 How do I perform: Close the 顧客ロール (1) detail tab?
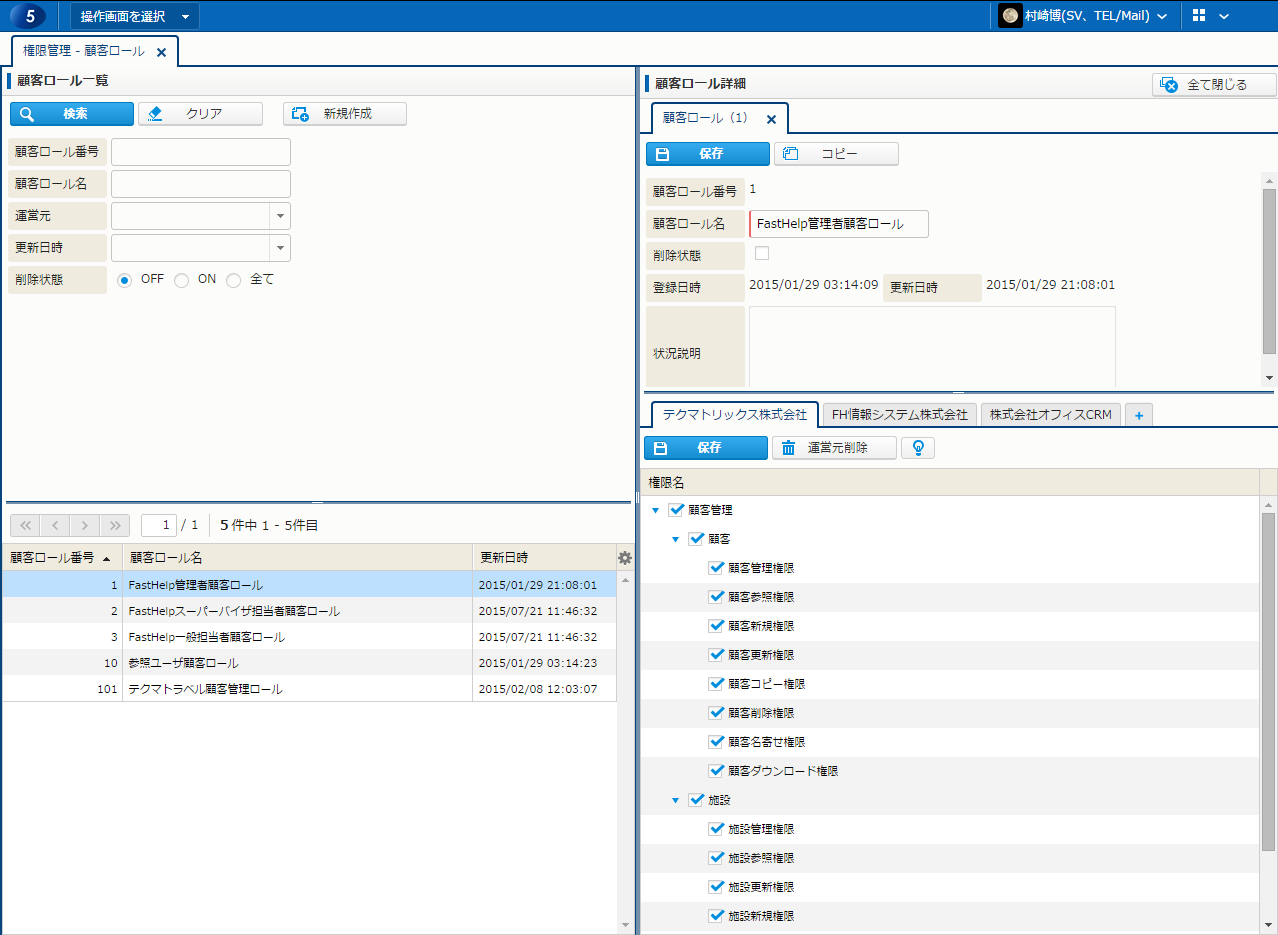point(771,119)
